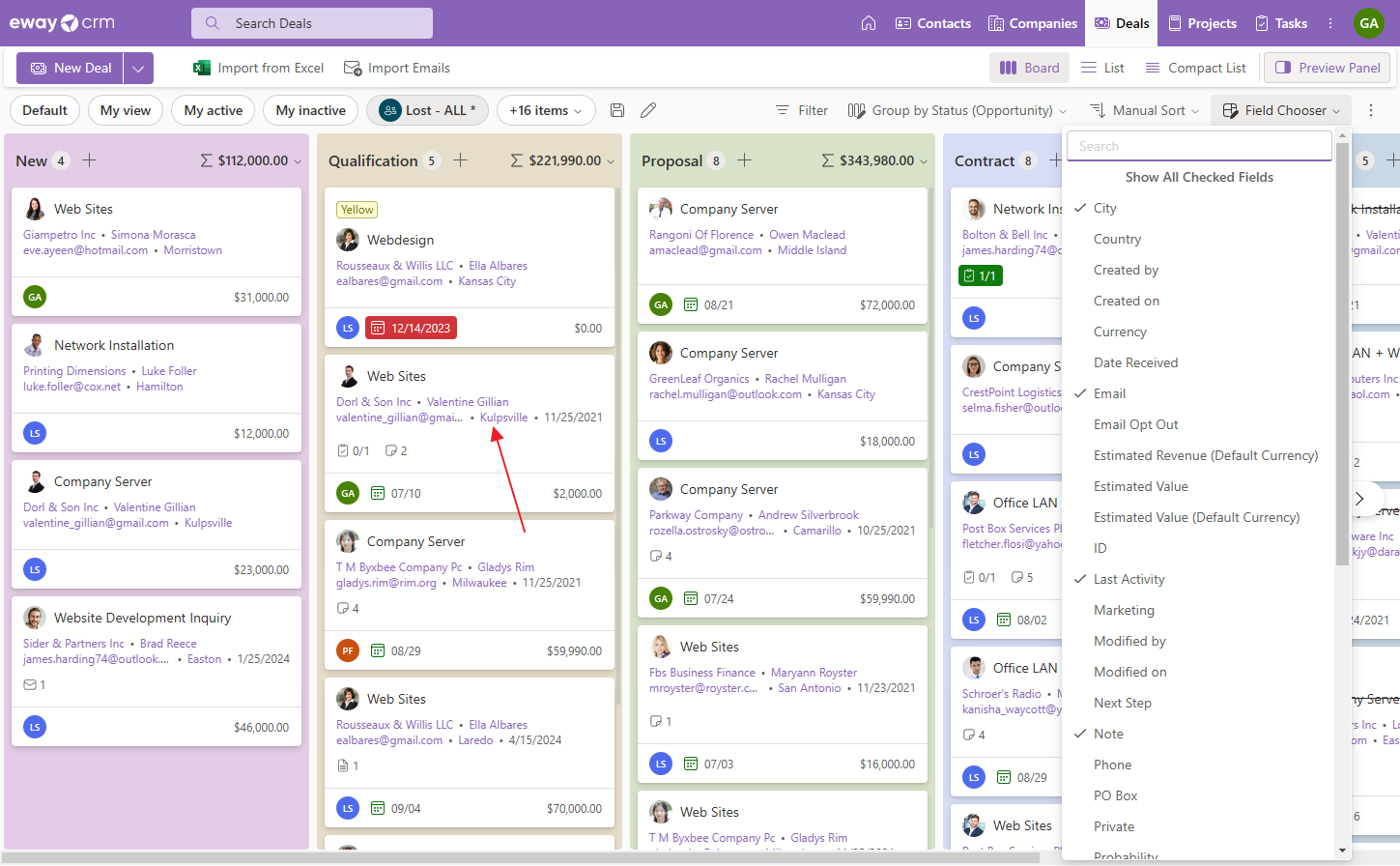Click the email count icon on Website Development Inquiry
This screenshot has height=866, width=1400.
tap(35, 684)
